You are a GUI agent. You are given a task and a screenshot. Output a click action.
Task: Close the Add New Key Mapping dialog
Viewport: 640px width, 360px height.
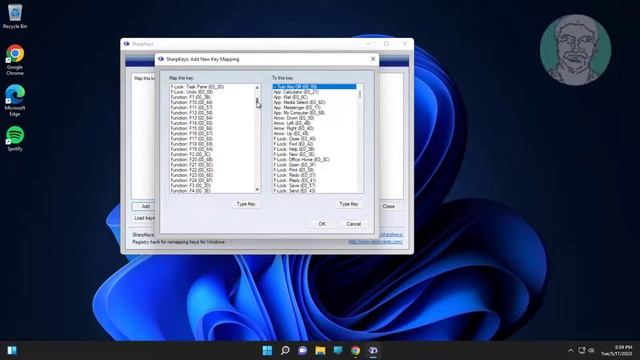(373, 59)
